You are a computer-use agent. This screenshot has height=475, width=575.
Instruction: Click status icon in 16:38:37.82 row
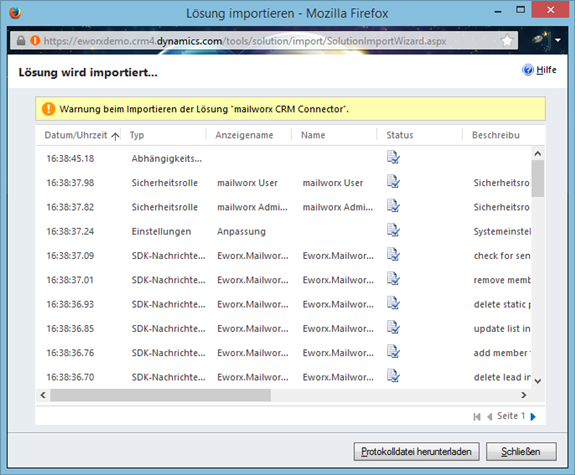(x=393, y=206)
